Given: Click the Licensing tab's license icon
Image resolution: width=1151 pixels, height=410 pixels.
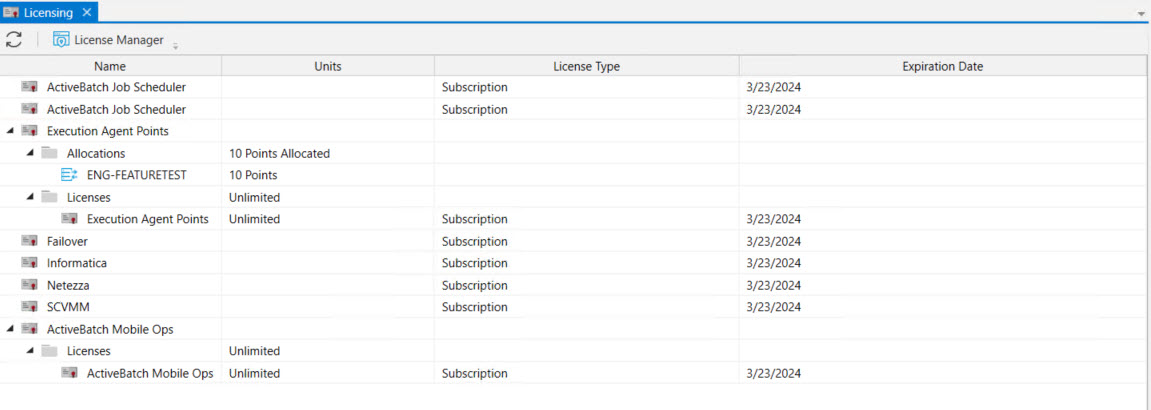Looking at the screenshot, I should click(x=11, y=12).
